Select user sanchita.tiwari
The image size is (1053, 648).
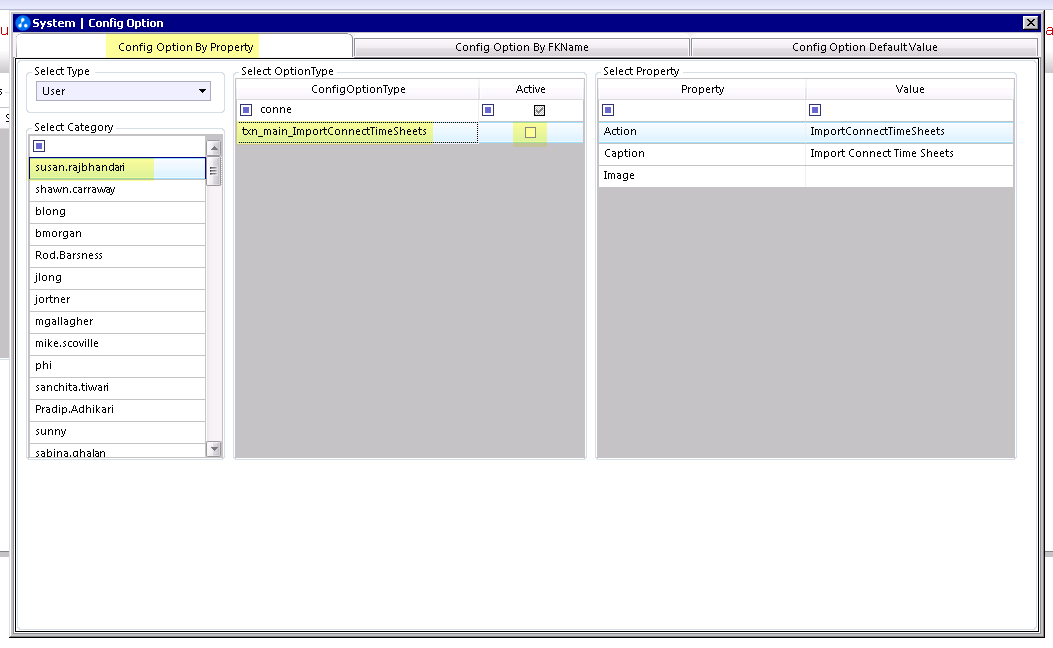click(x=118, y=387)
